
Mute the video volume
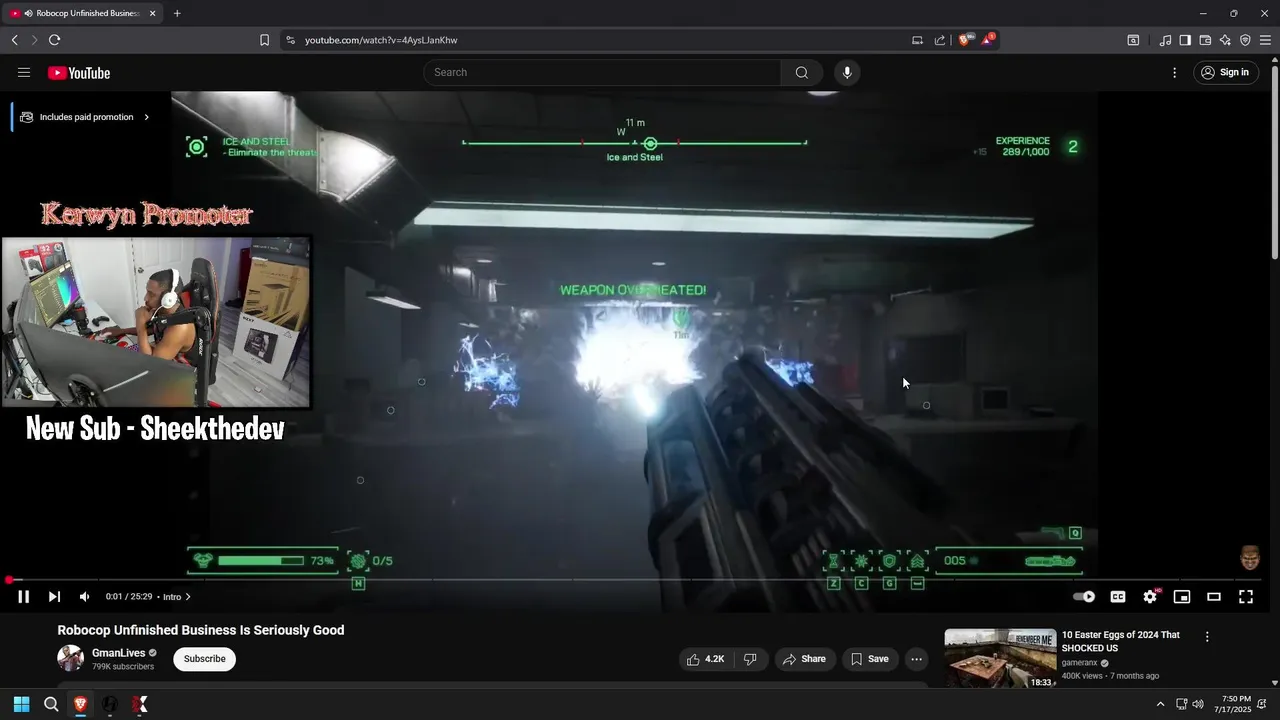(x=84, y=597)
